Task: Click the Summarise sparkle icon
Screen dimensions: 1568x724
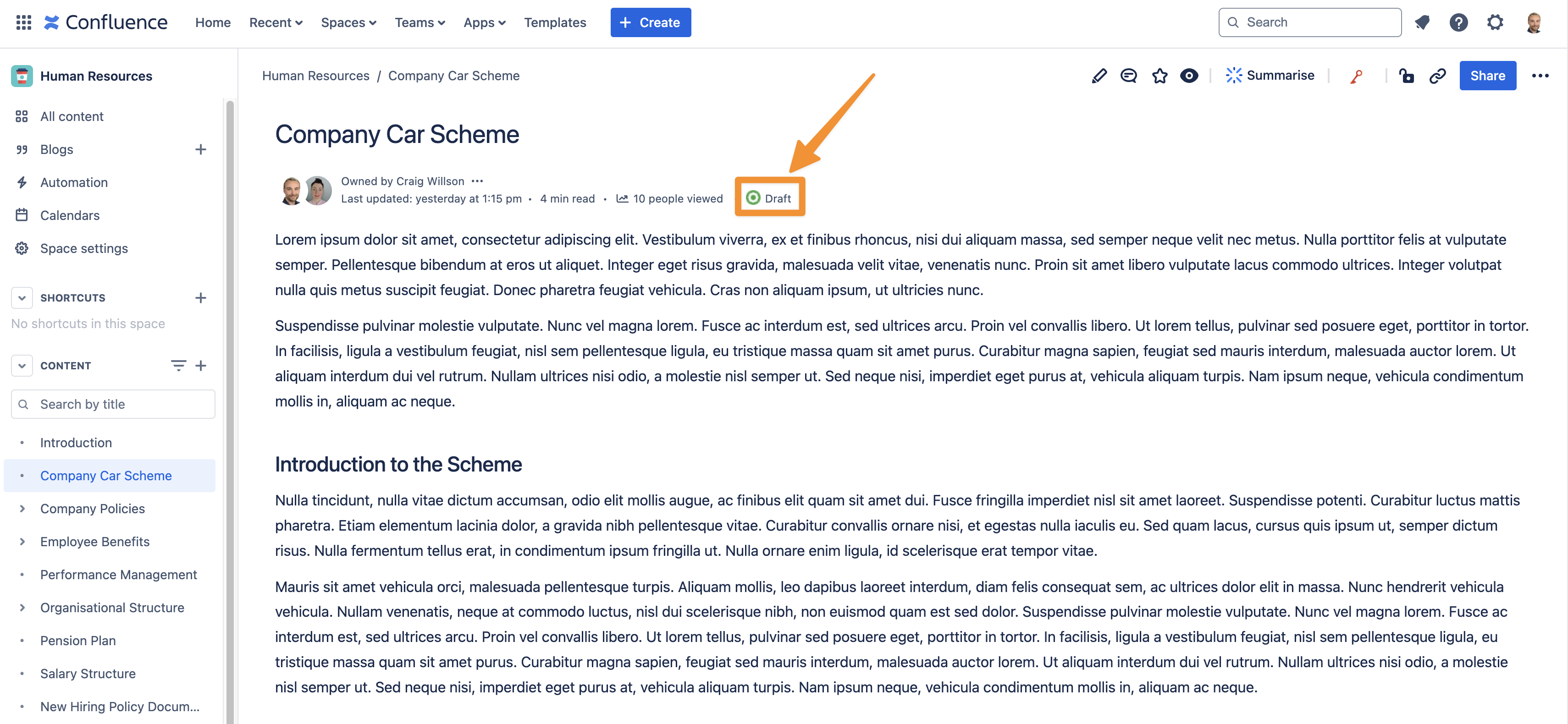Action: pyautogui.click(x=1234, y=75)
